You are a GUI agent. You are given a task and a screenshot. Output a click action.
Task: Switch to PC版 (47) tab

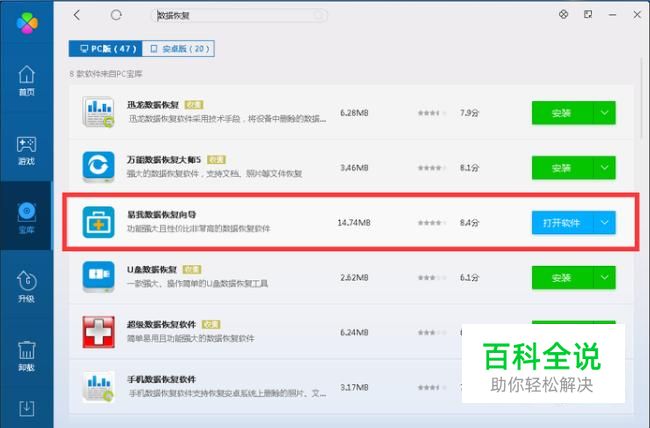(106, 49)
